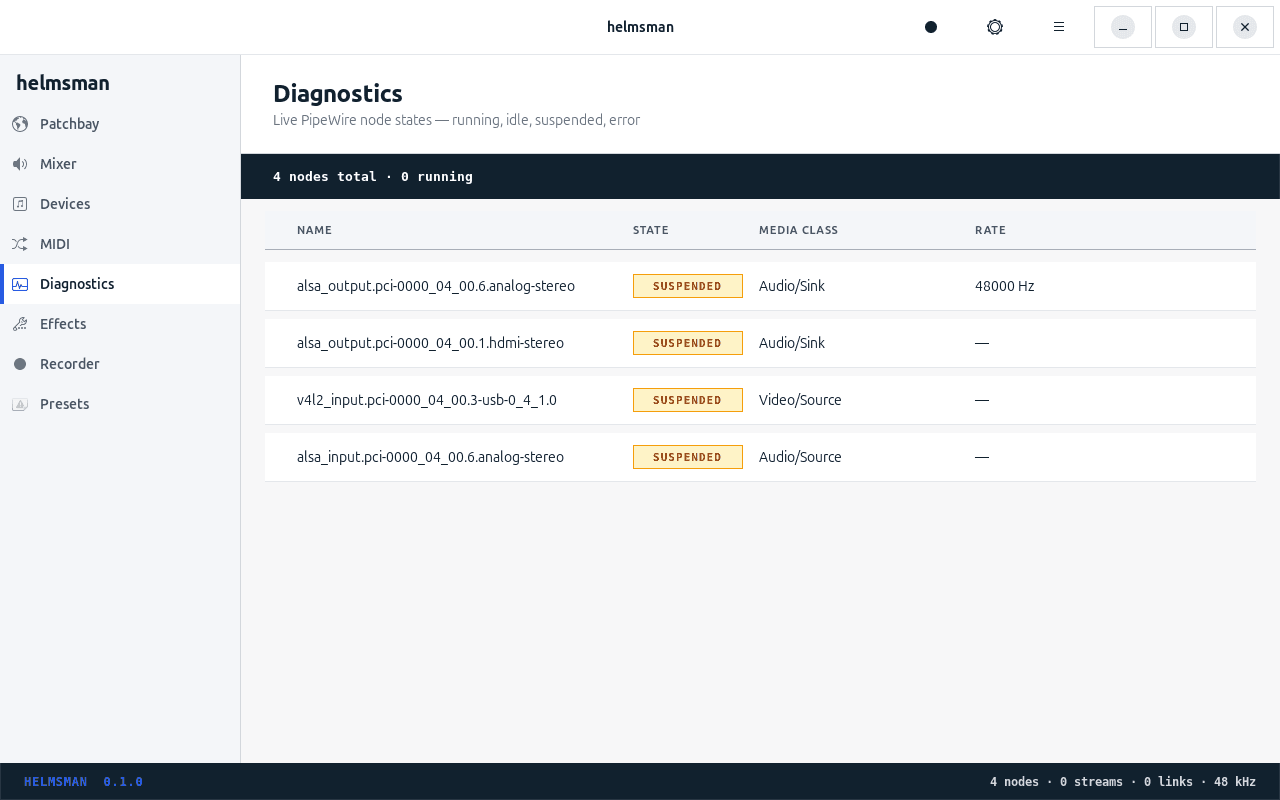Open the hamburger menu in header
The image size is (1280, 800).
(x=1059, y=27)
